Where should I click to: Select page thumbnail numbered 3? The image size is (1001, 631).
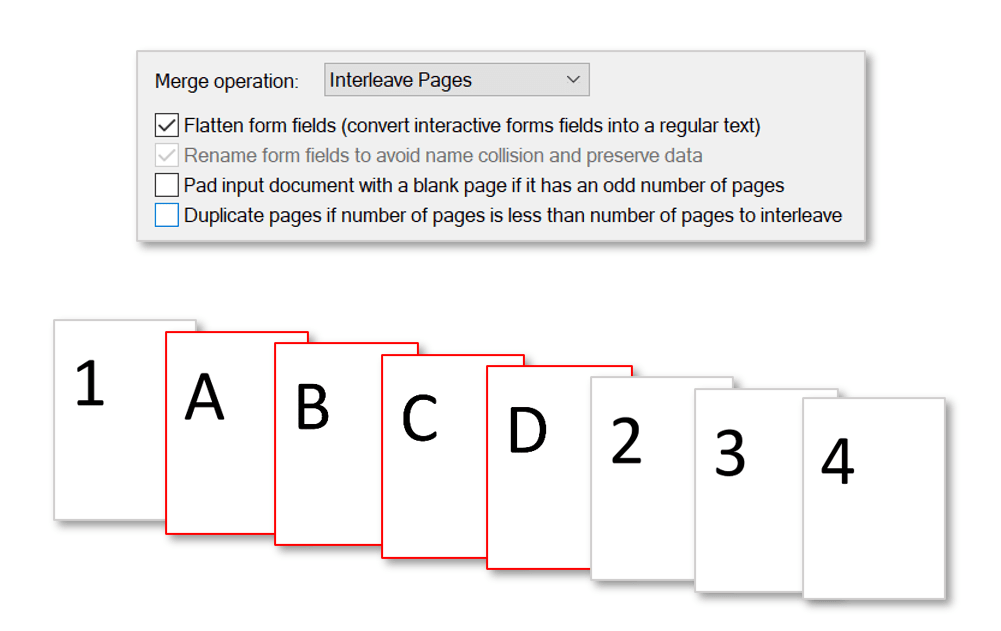748,490
